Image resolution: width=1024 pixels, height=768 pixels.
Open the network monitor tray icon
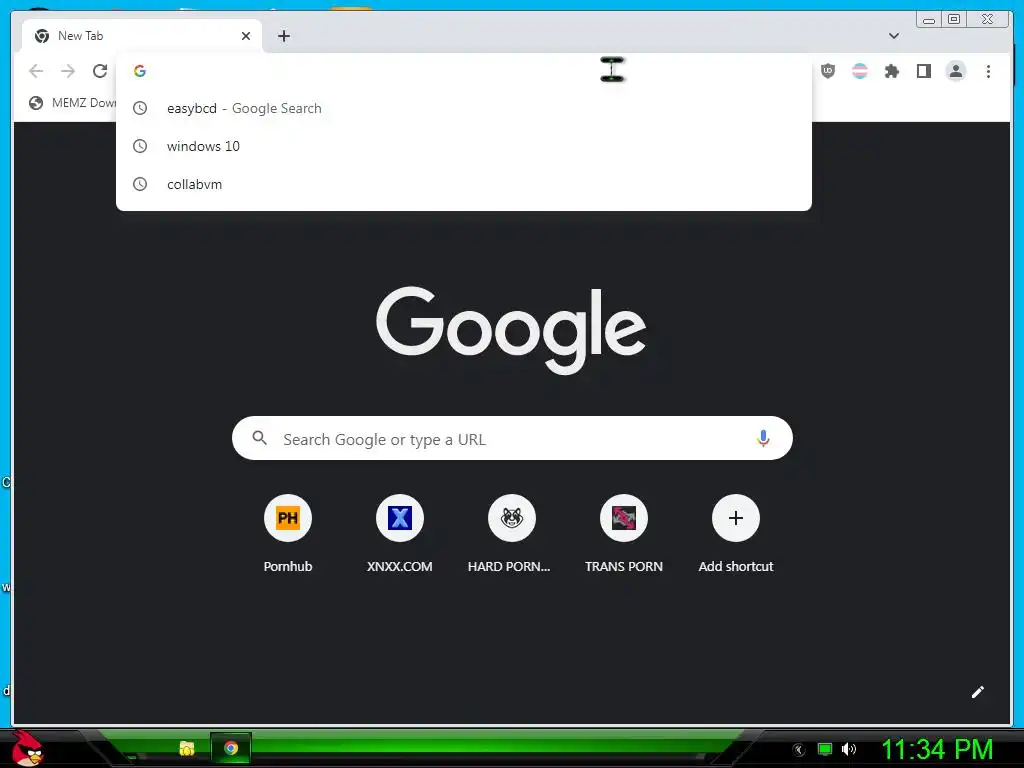(x=825, y=749)
